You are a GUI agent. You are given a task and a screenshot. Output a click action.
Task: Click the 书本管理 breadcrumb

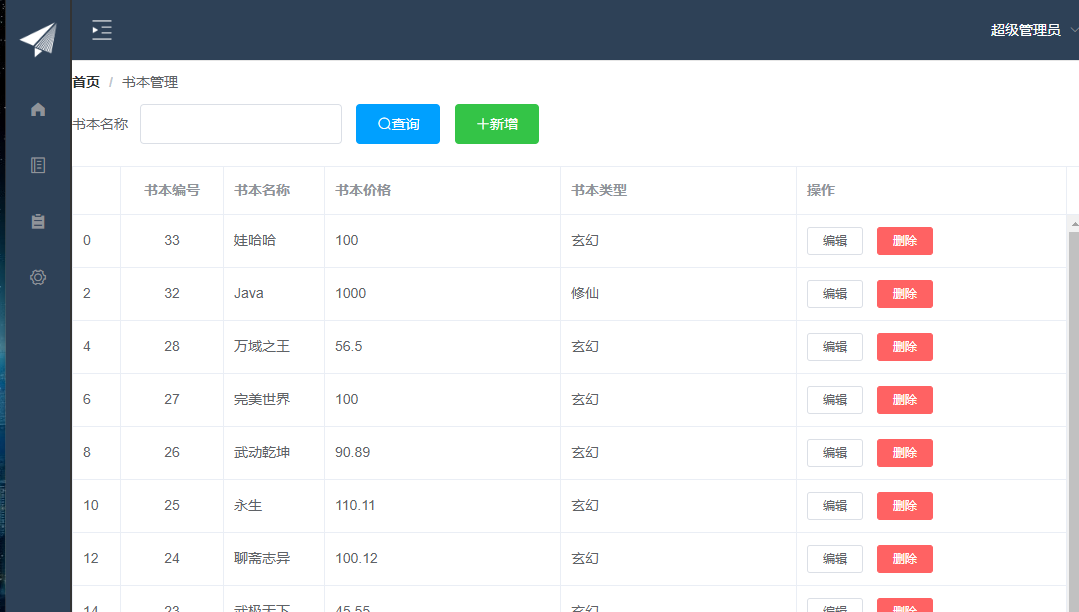pos(150,82)
